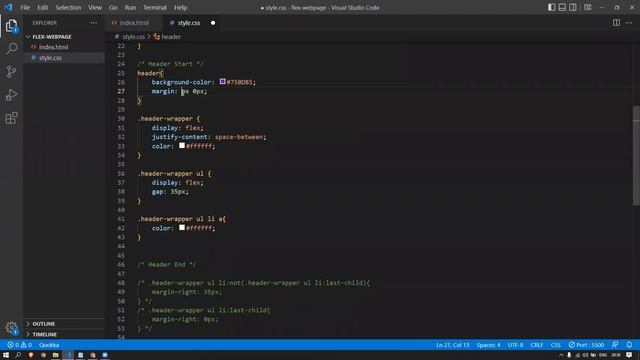Customize layout from title bar icon
Image resolution: width=640 pixels, height=360 pixels.
click(x=588, y=7)
